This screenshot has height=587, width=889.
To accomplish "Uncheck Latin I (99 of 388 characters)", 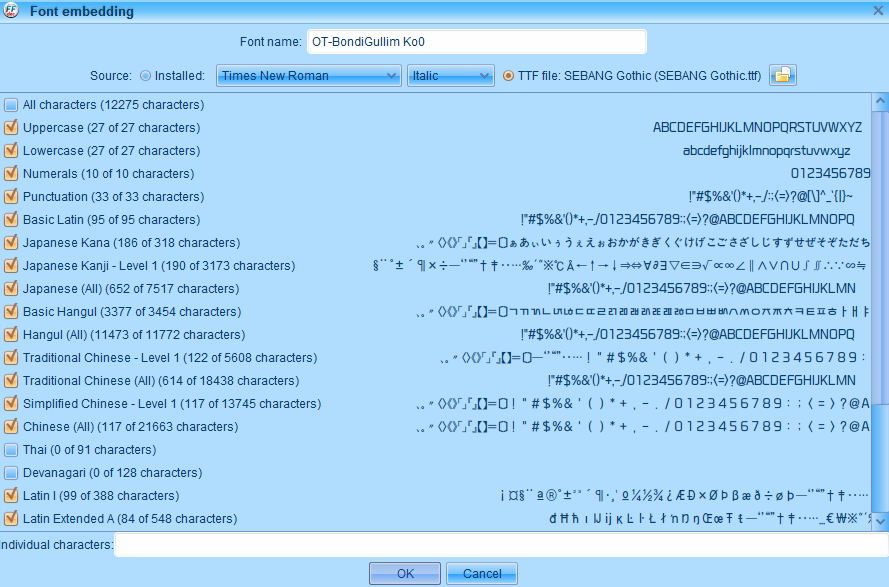I will (x=11, y=496).
